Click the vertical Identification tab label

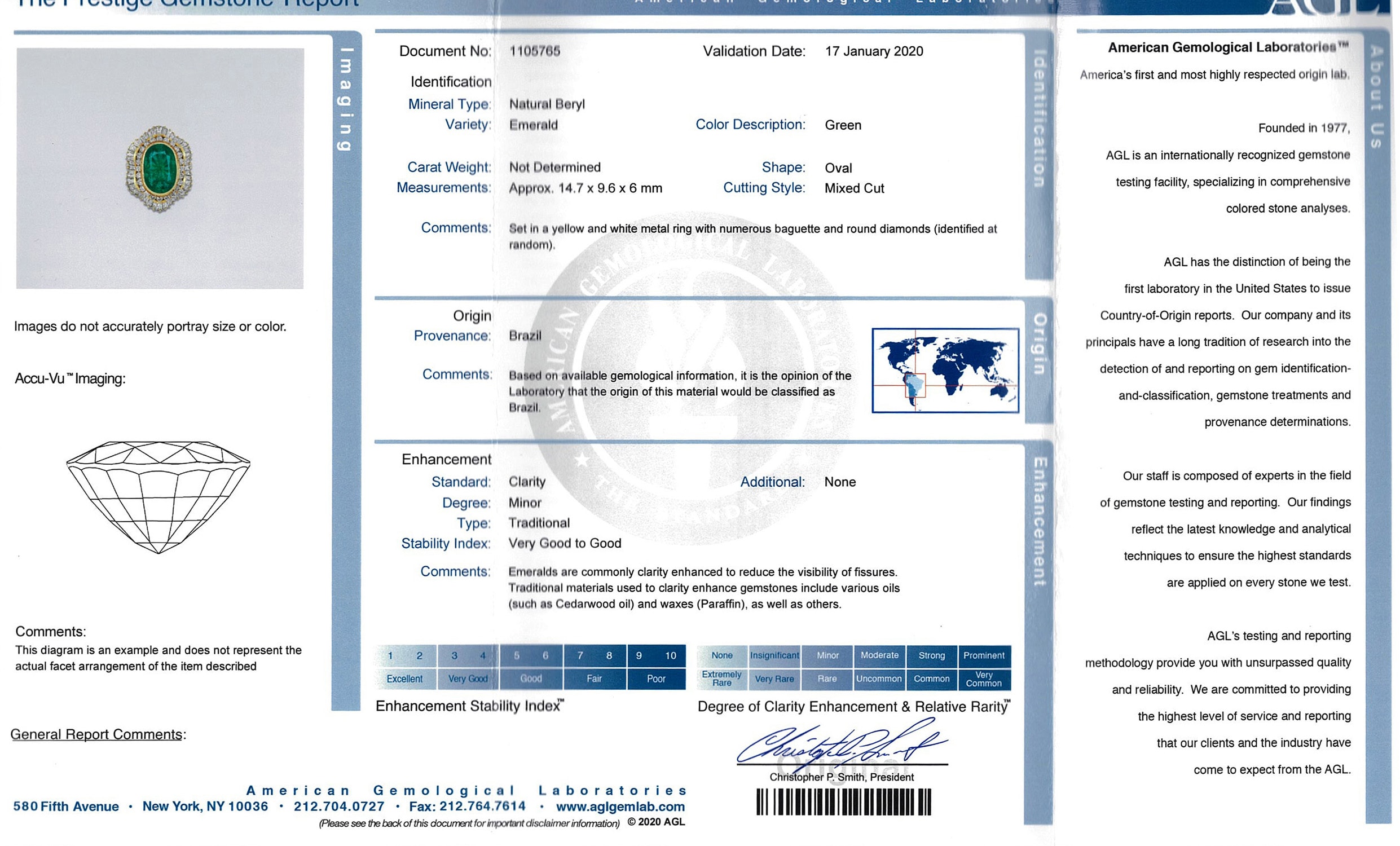point(1038,120)
